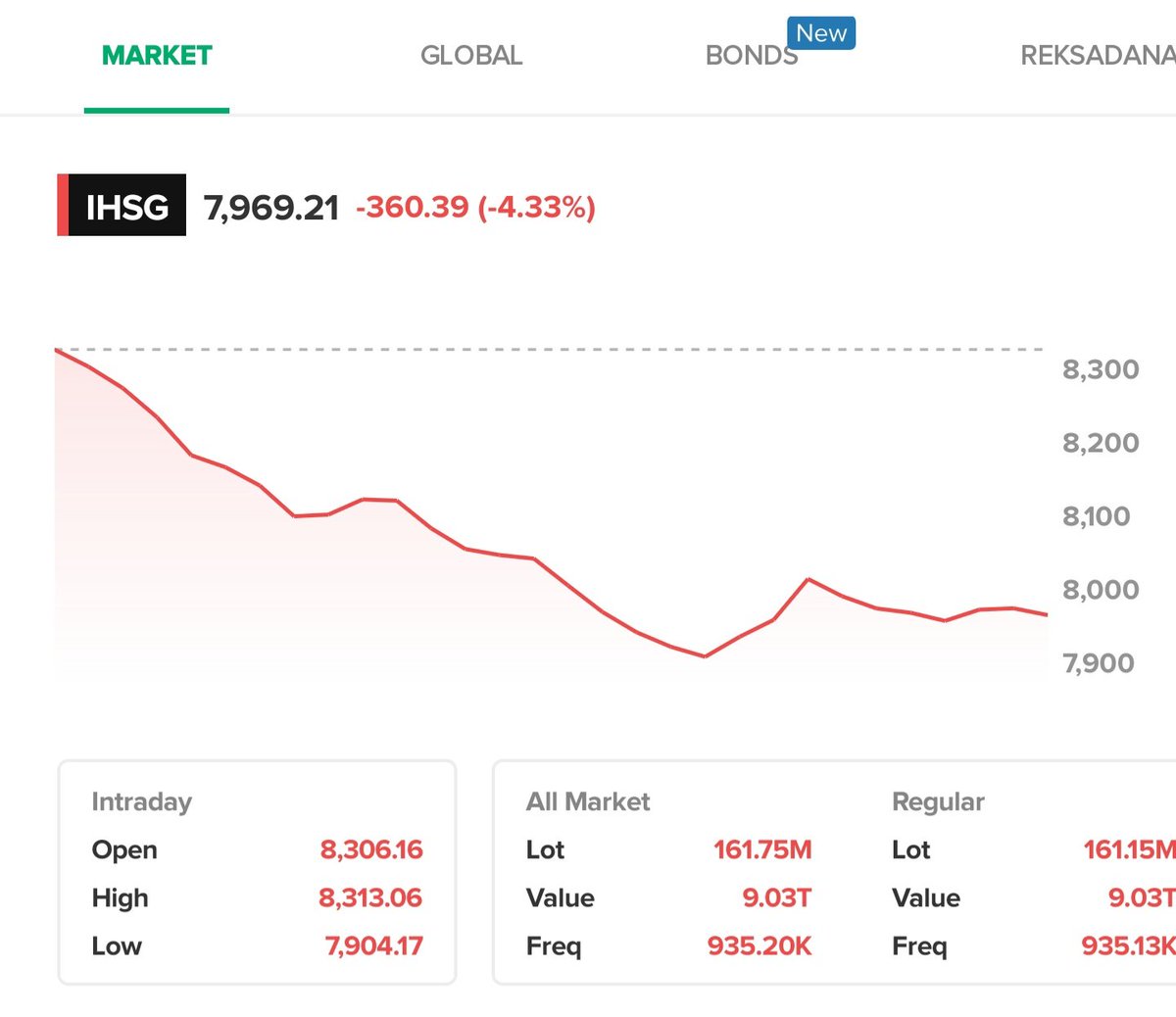Click the Low label in Intraday
This screenshot has width=1176, height=1017.
tap(117, 945)
